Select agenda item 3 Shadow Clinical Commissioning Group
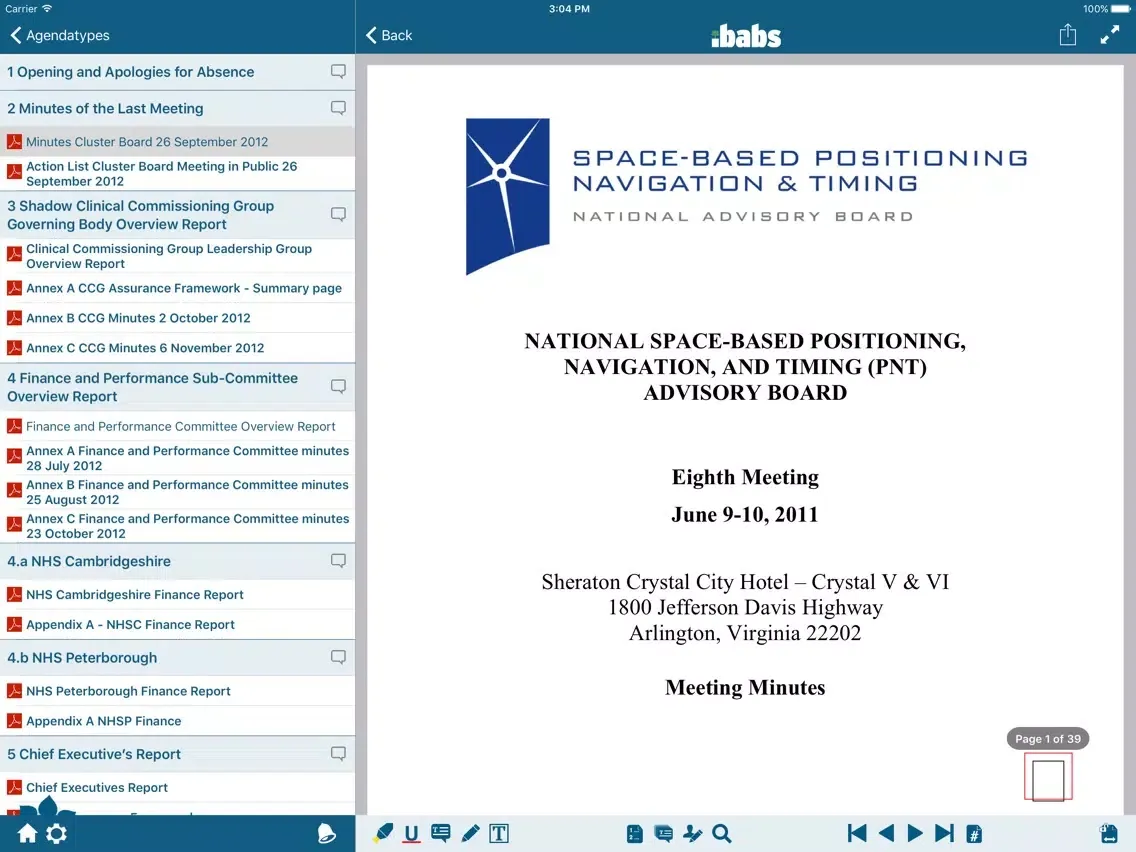 pyautogui.click(x=178, y=215)
